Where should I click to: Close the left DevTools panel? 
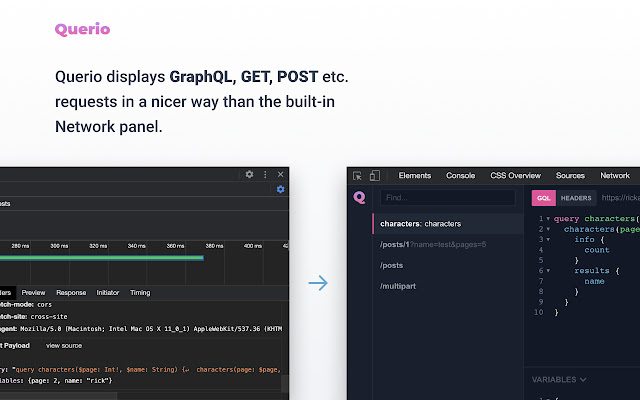280,174
